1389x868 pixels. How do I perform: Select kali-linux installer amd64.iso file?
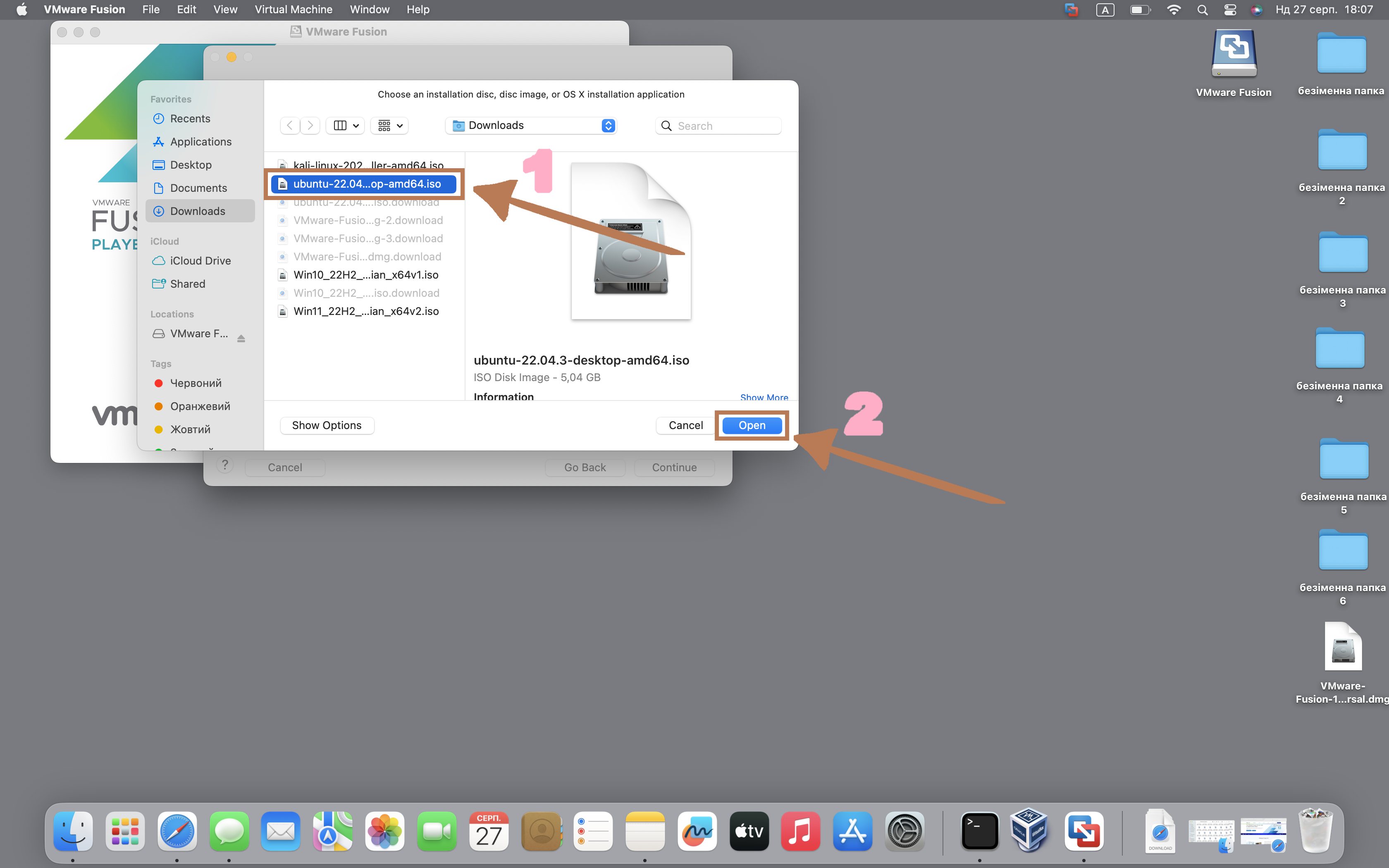point(363,164)
